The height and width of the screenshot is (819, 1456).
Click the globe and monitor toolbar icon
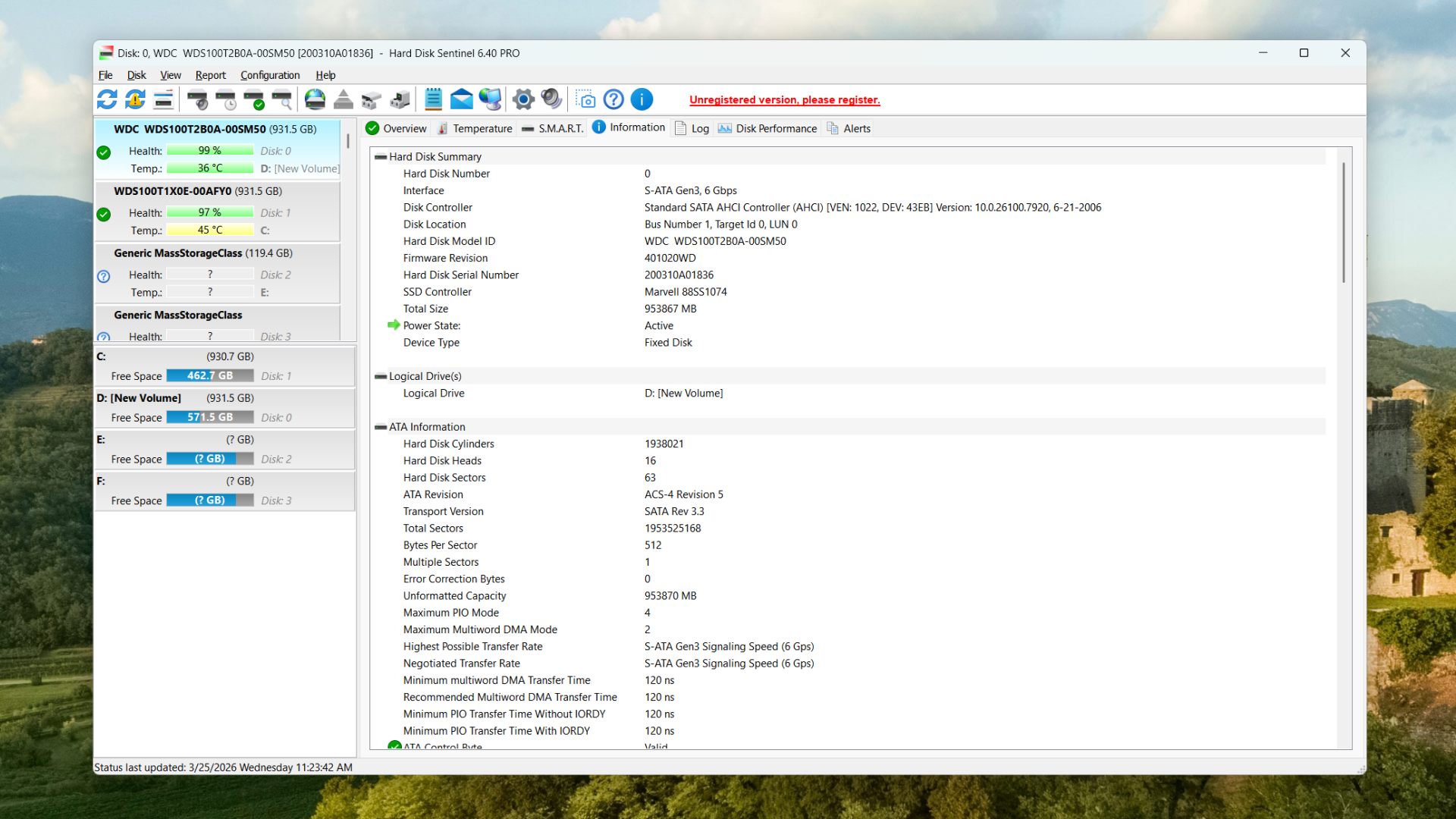pos(490,99)
